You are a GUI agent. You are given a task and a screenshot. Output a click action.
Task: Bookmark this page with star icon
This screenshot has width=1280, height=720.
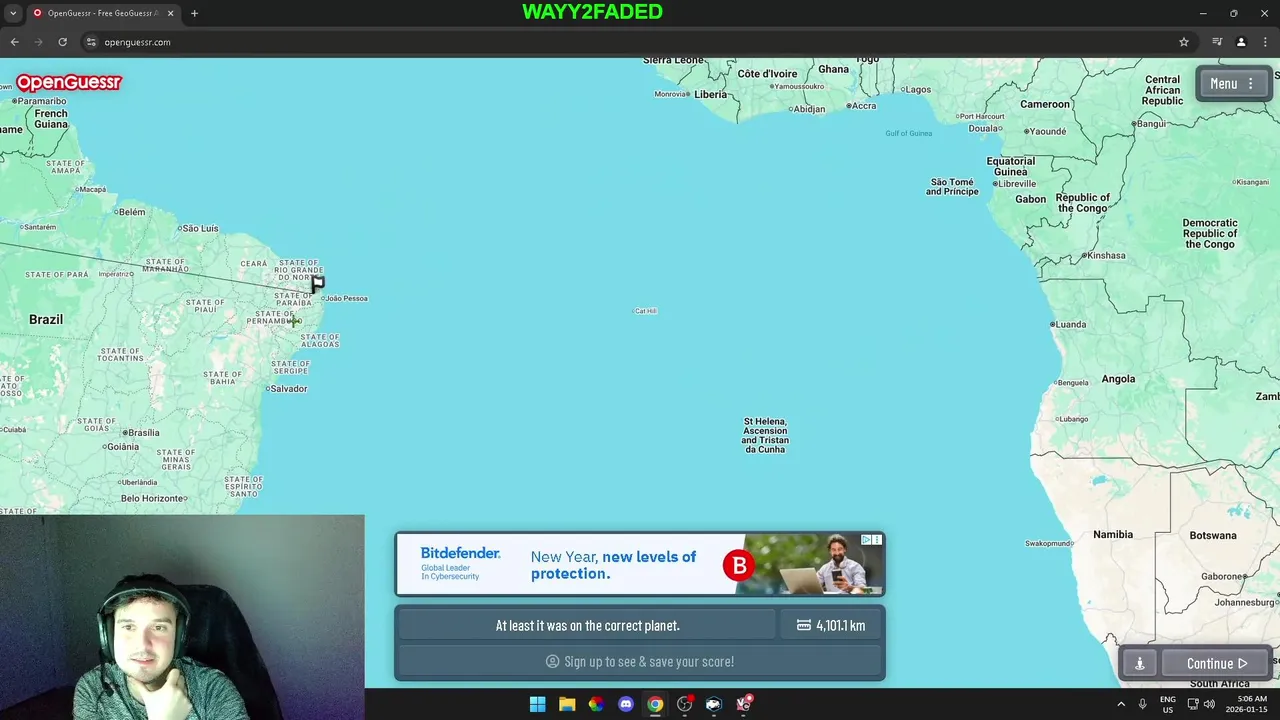pyautogui.click(x=1184, y=42)
